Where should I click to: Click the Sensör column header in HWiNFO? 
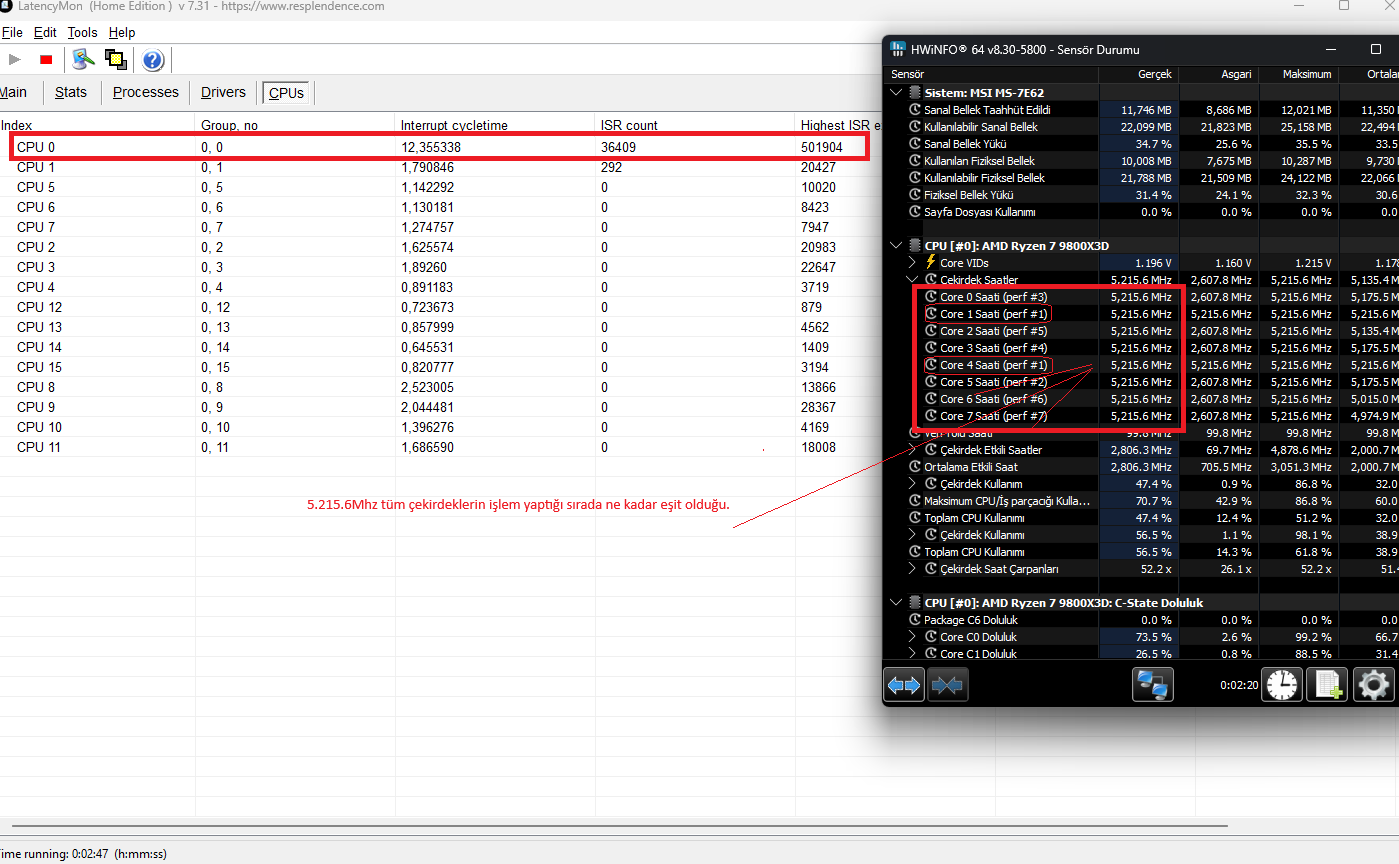tap(991, 74)
